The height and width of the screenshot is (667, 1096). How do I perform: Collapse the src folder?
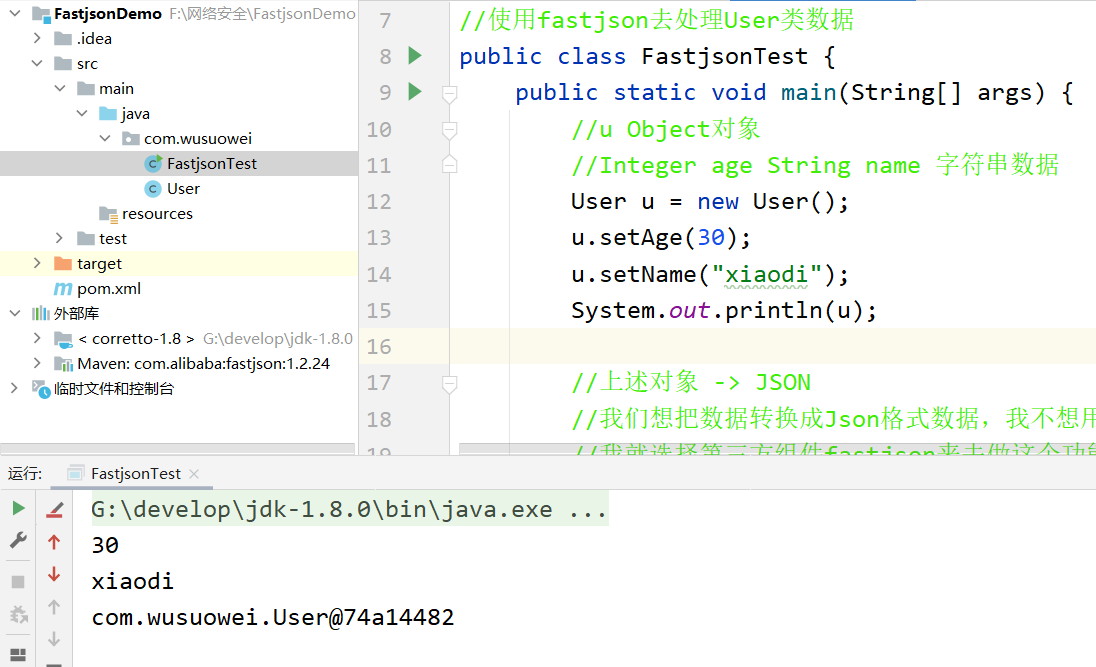(37, 64)
